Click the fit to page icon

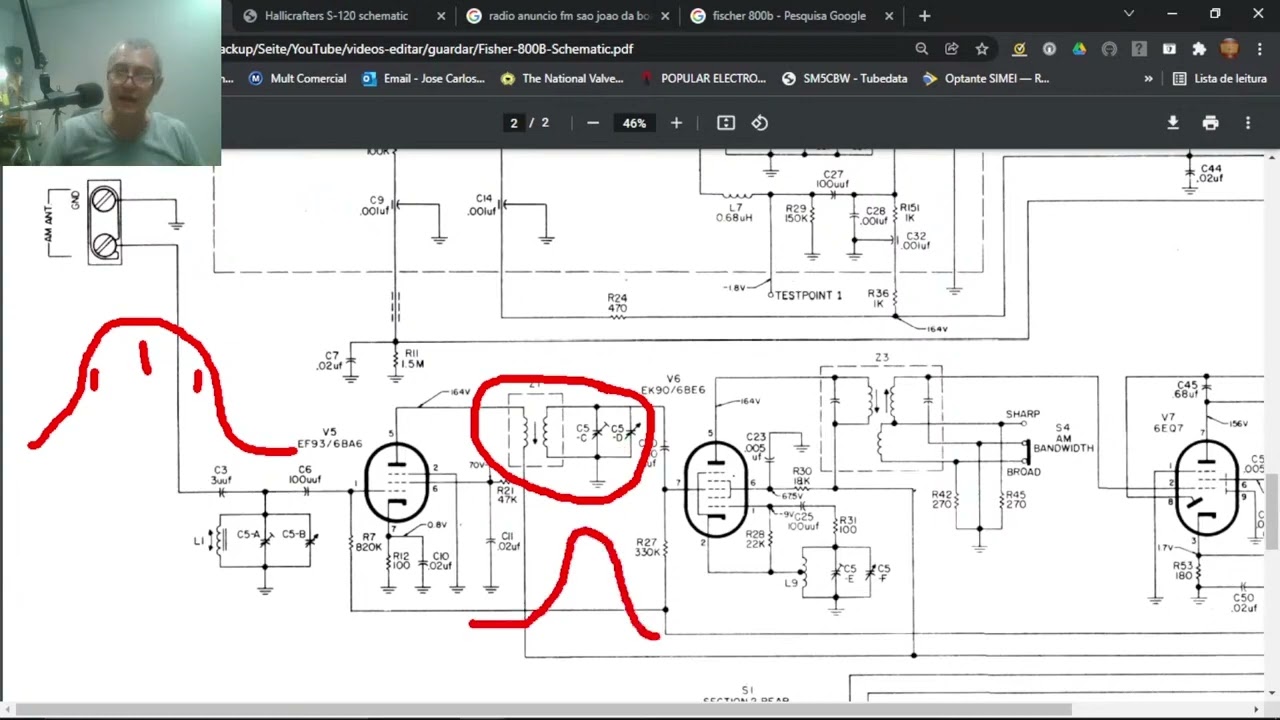[x=726, y=123]
